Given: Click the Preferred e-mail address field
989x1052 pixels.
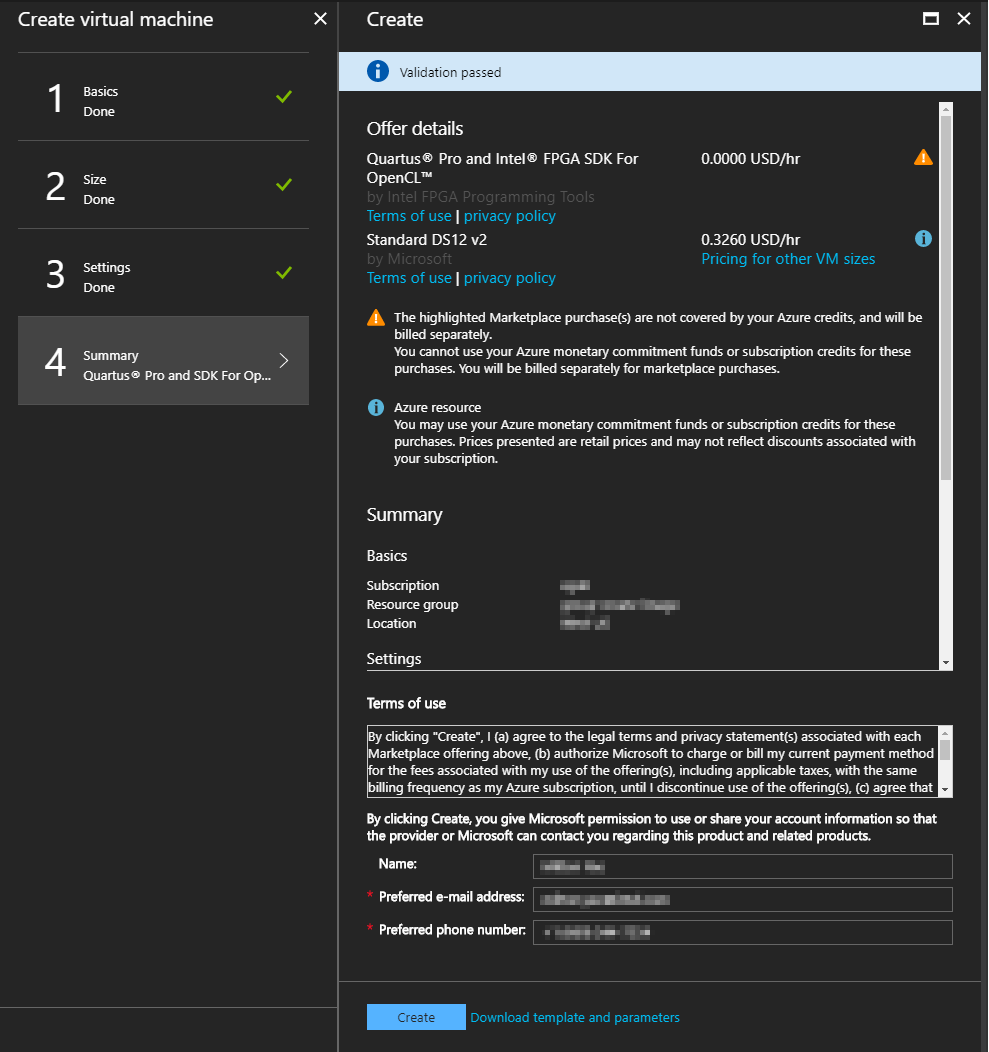Looking at the screenshot, I should coord(742,899).
